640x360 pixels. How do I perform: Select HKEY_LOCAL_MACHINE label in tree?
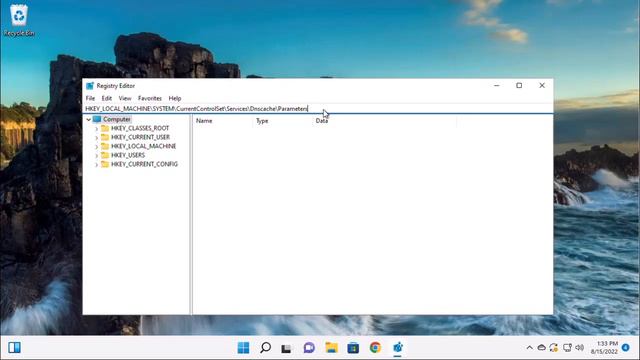pos(143,146)
